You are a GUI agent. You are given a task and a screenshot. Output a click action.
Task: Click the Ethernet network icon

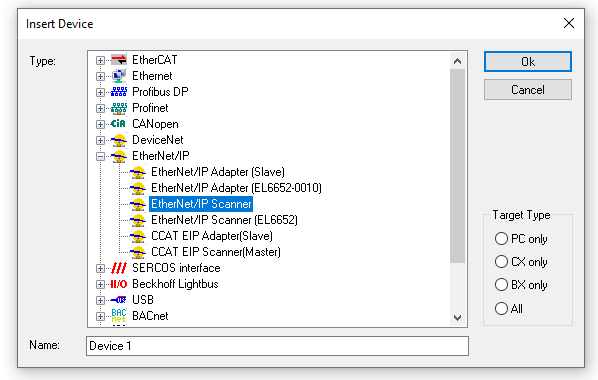[119, 76]
